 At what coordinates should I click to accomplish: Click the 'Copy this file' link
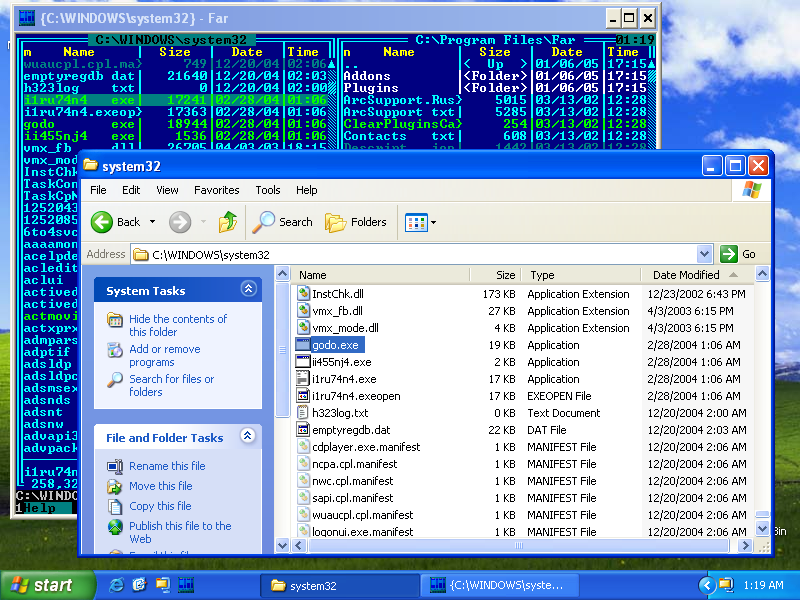click(160, 506)
